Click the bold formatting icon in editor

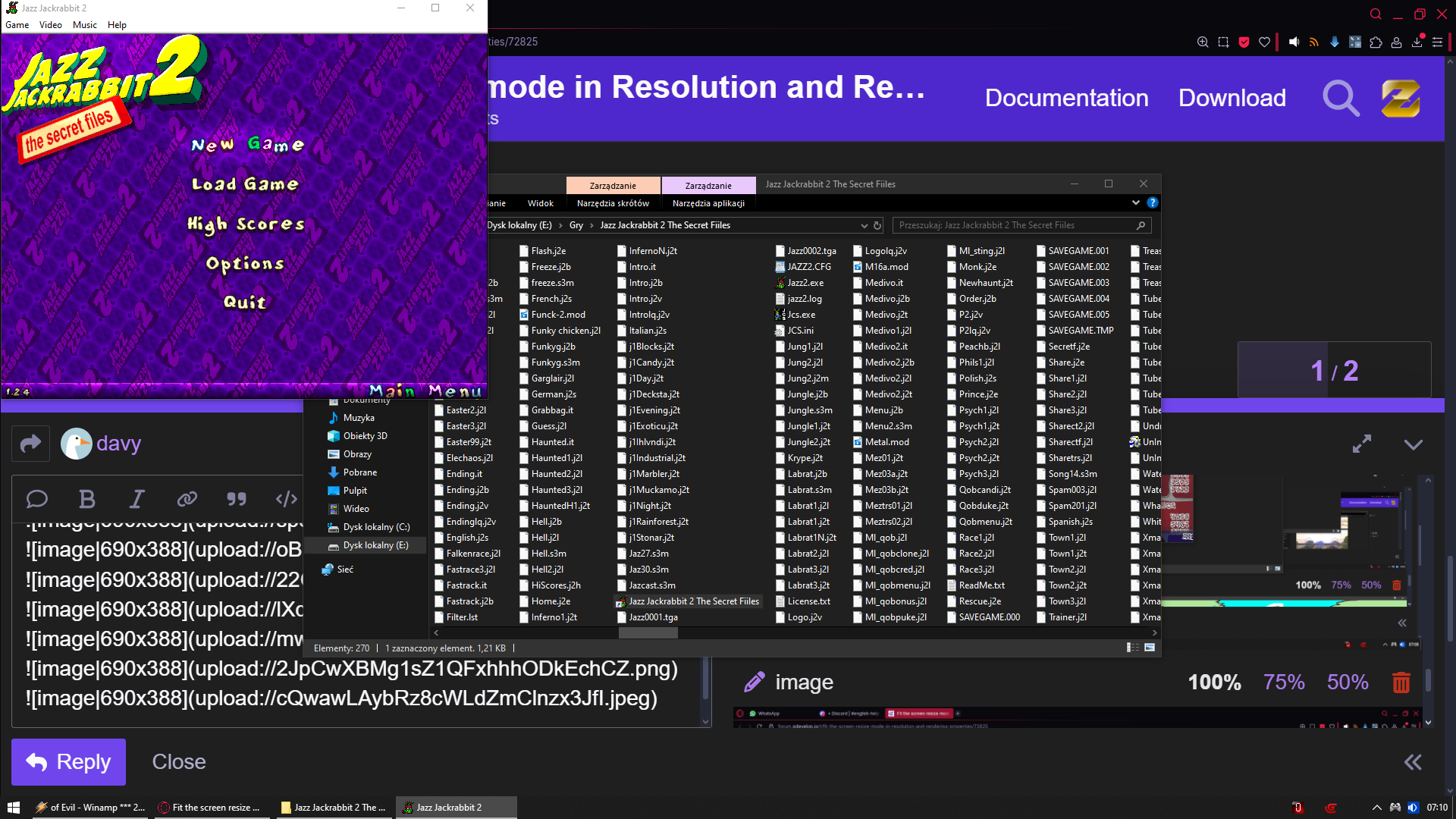(x=87, y=499)
